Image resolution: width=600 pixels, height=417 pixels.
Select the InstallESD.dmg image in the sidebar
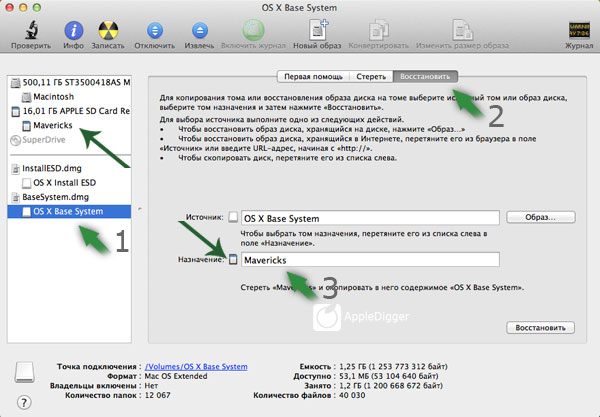55,169
